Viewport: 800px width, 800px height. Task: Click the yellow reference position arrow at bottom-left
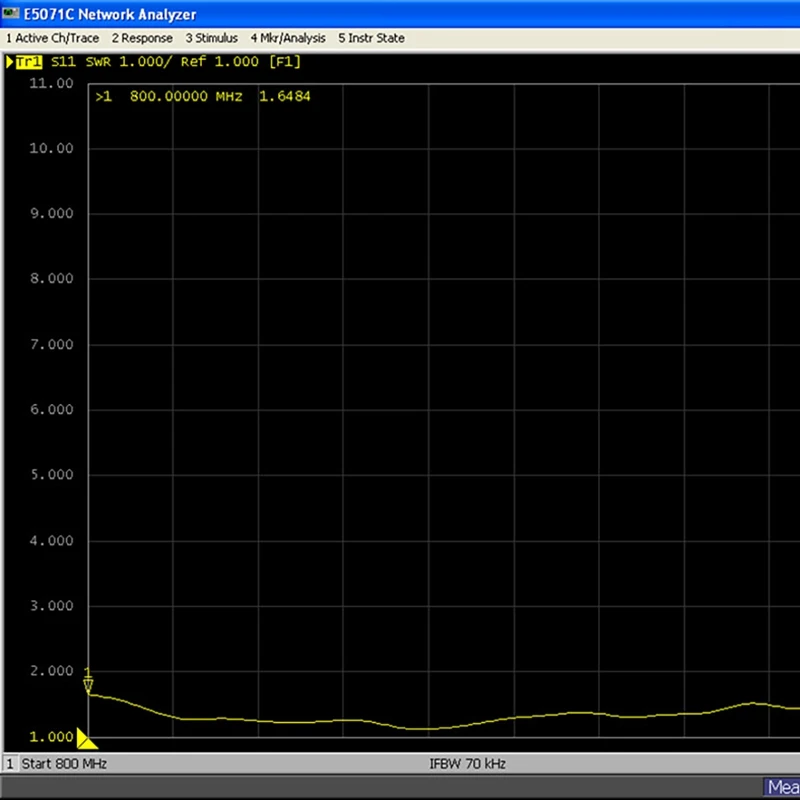point(86,739)
